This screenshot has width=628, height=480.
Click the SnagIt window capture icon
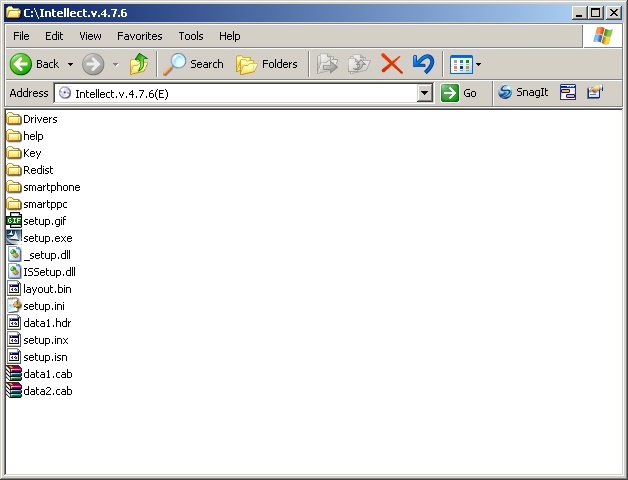(x=568, y=93)
